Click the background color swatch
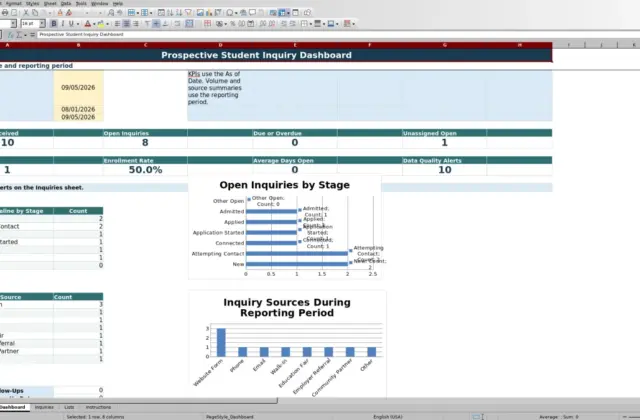This screenshot has width=640, height=420. [100, 24]
